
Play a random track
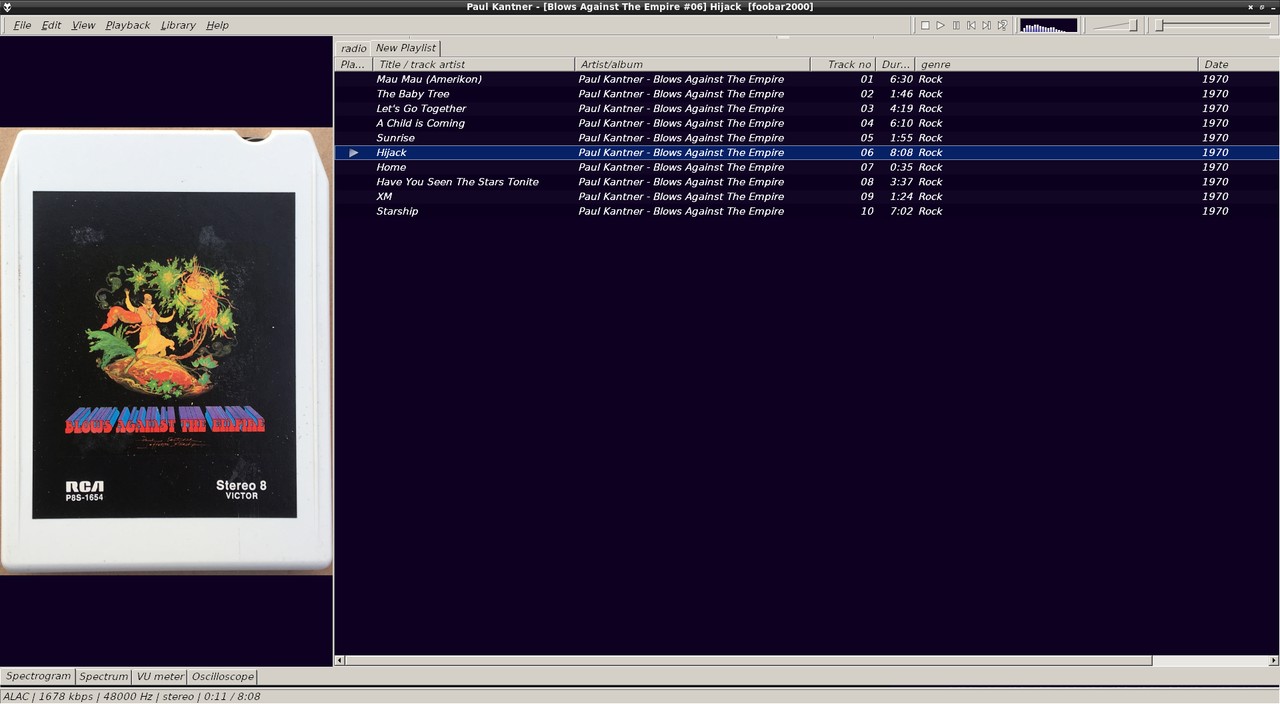(1002, 25)
